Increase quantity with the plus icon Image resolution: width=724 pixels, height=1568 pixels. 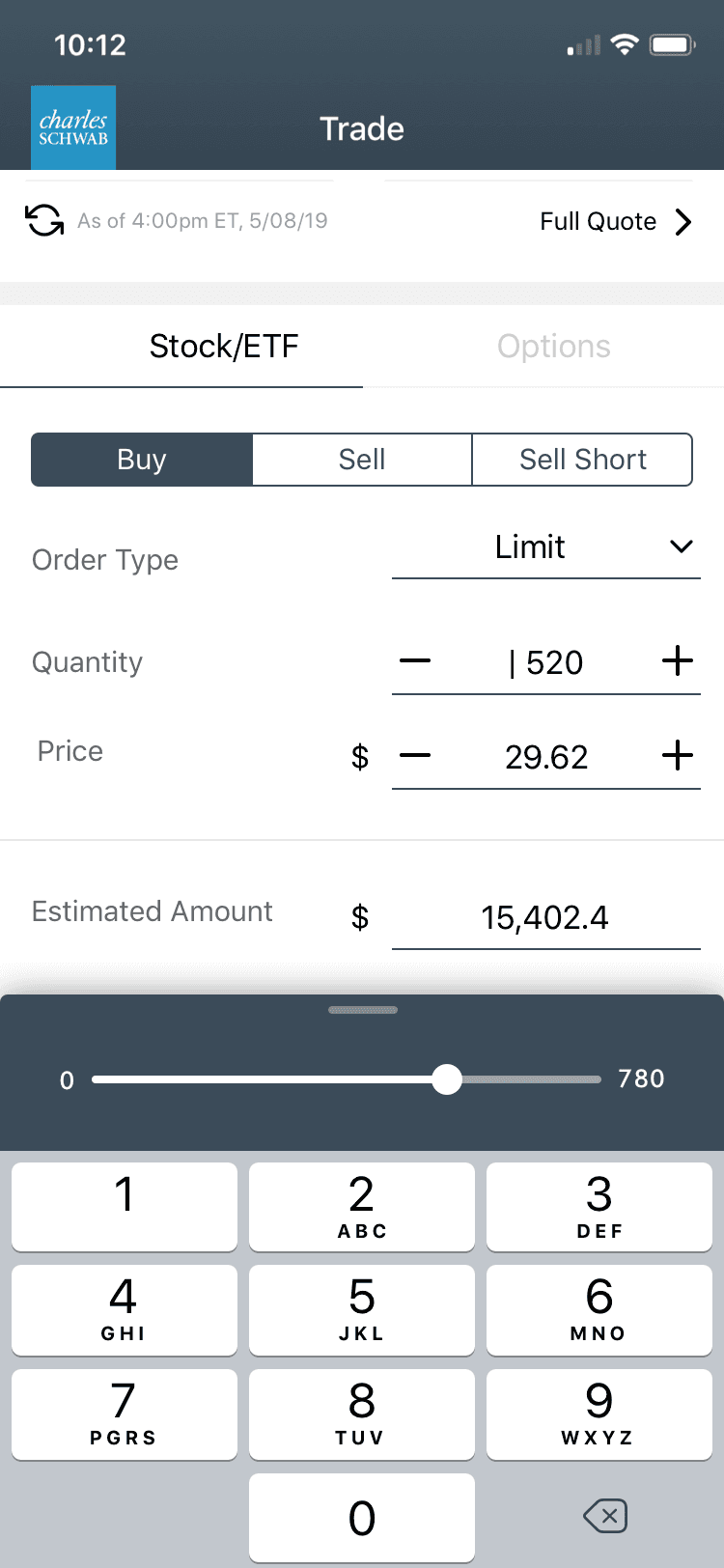point(678,661)
